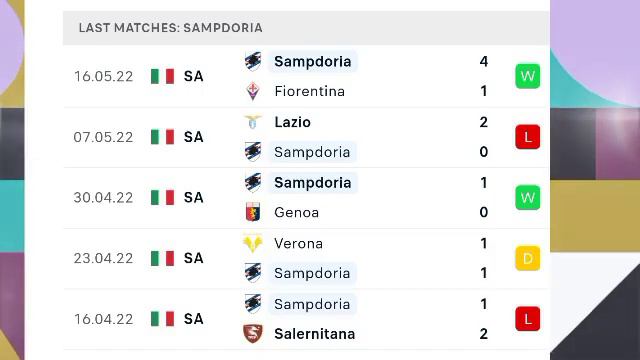The width and height of the screenshot is (640, 360).
Task: Click green W badge for Genoa match
Action: point(527,198)
